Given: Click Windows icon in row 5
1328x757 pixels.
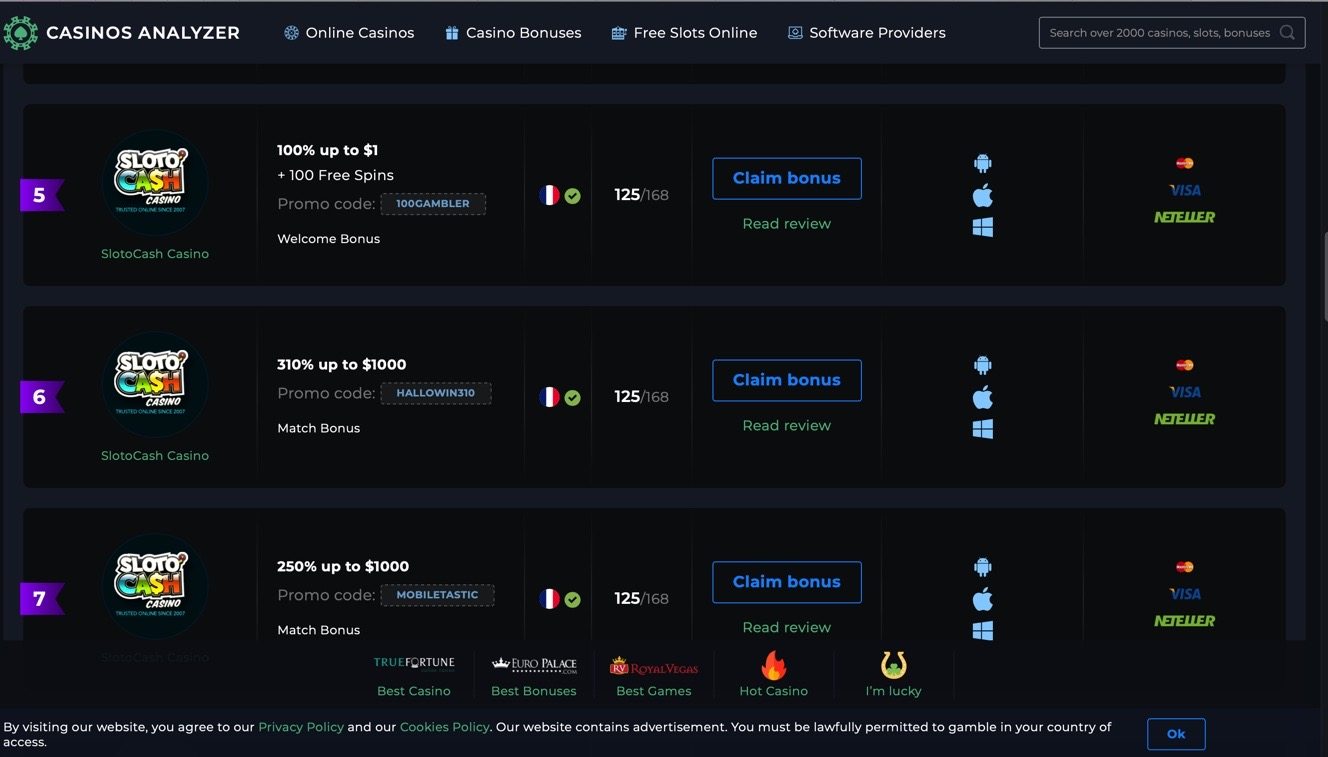Looking at the screenshot, I should pos(983,227).
